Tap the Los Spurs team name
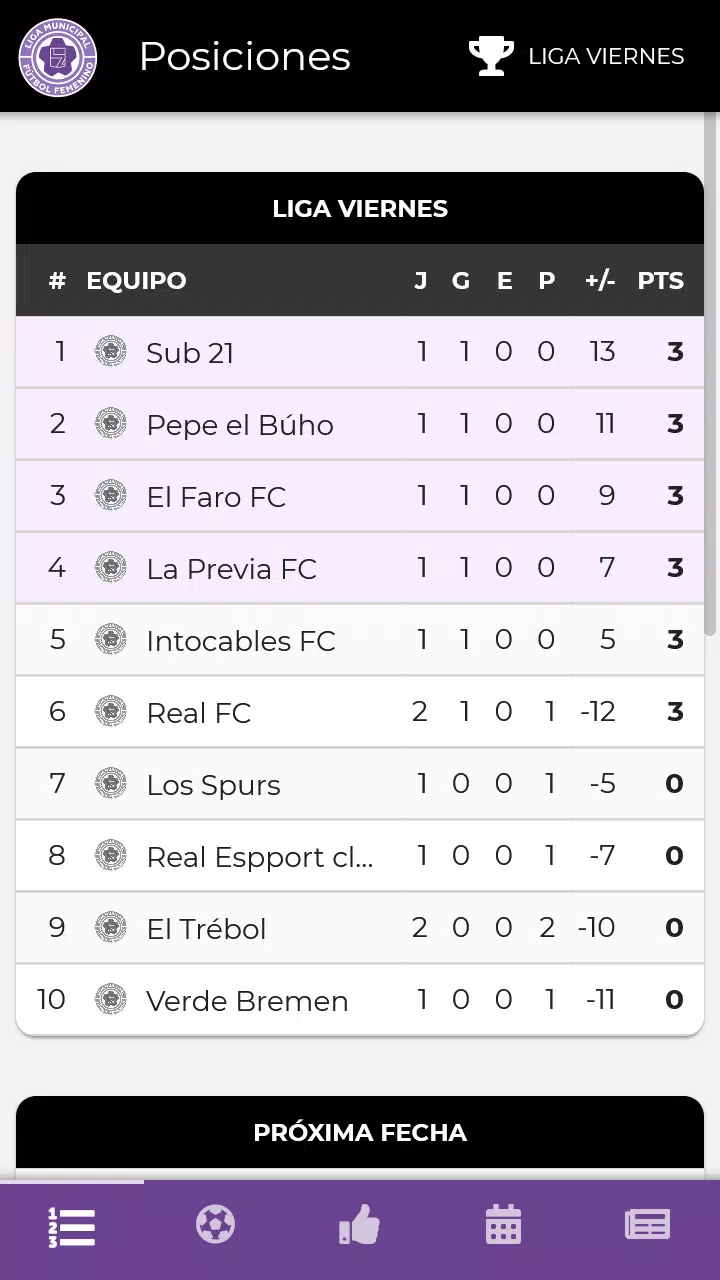This screenshot has width=720, height=1280. pyautogui.click(x=213, y=785)
